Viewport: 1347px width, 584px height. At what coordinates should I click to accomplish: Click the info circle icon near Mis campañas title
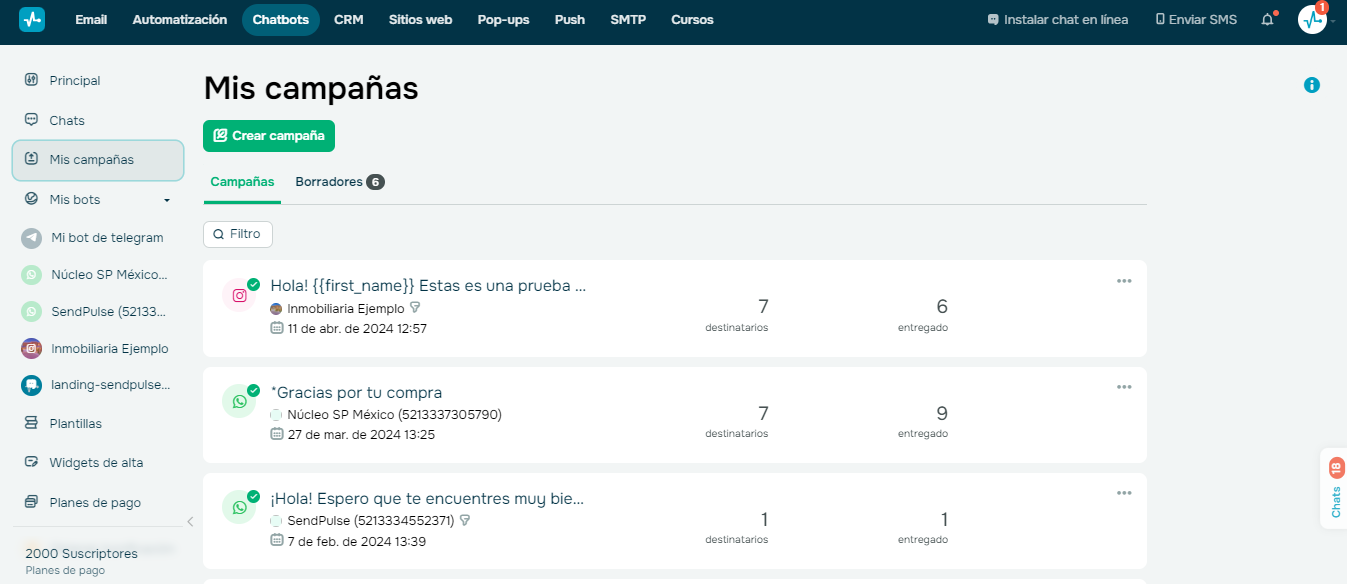pos(1312,85)
